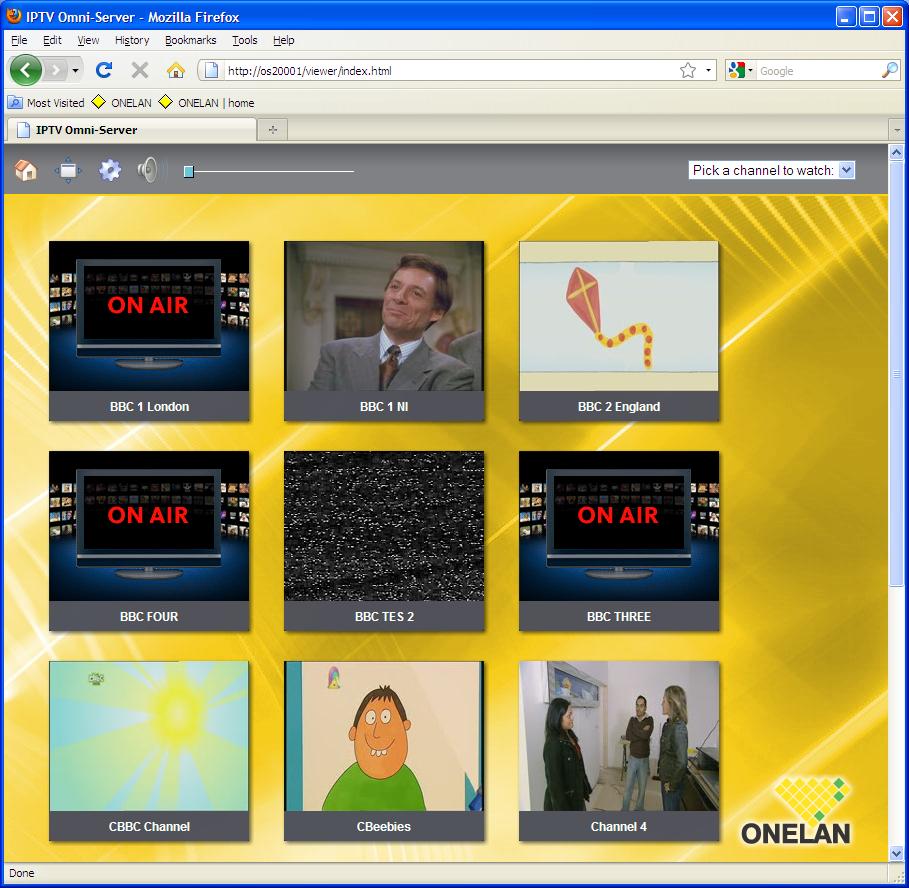The image size is (909, 888).
Task: Toggle fullscreen with the screen arrows icon
Action: (x=68, y=170)
